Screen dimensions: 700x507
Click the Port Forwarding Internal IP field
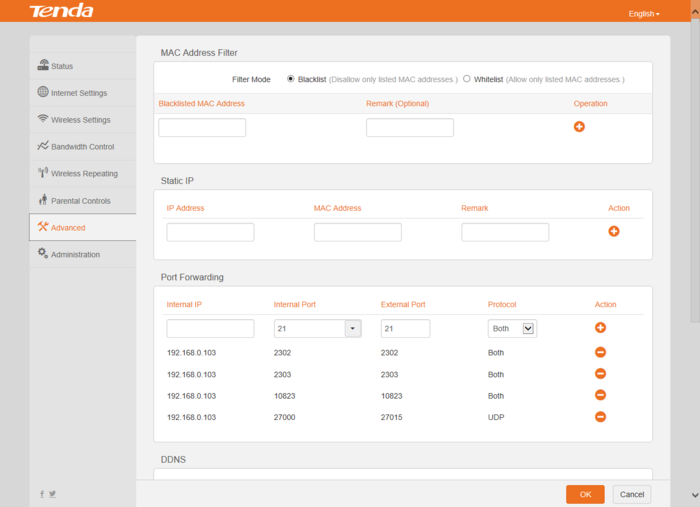210,328
